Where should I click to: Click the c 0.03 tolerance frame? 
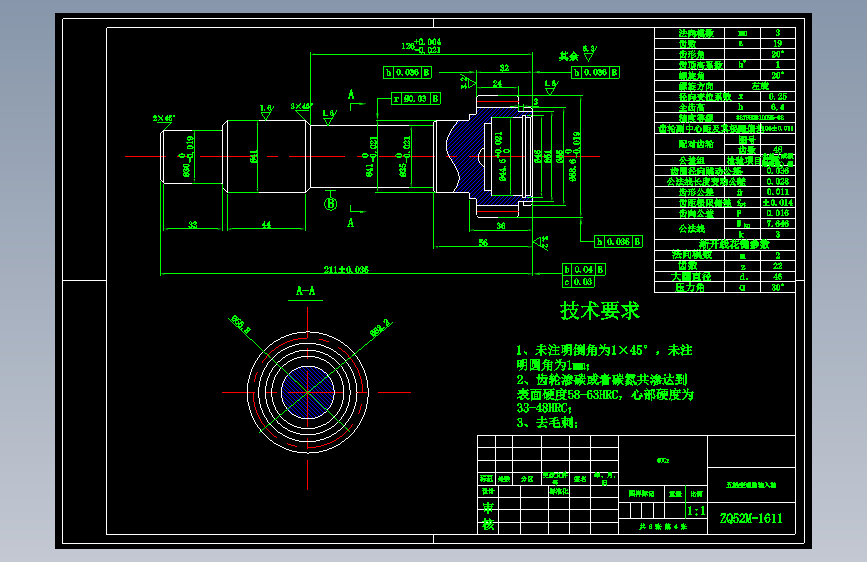(578, 282)
